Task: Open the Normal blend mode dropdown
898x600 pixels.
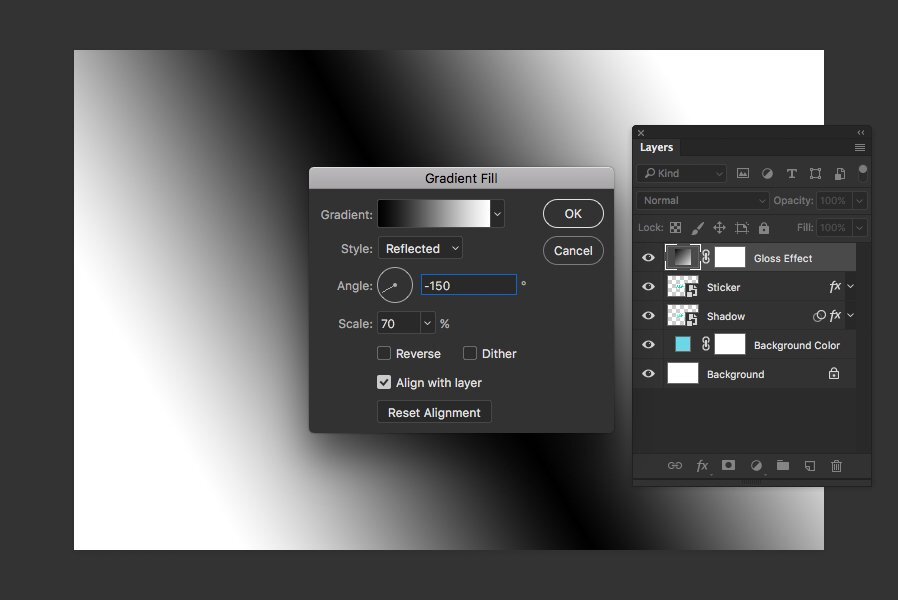Action: coord(703,200)
